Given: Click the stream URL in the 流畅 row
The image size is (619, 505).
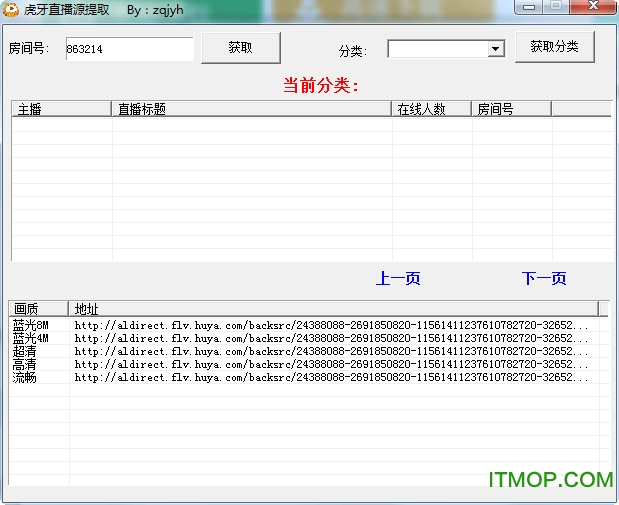Looking at the screenshot, I should tap(331, 377).
